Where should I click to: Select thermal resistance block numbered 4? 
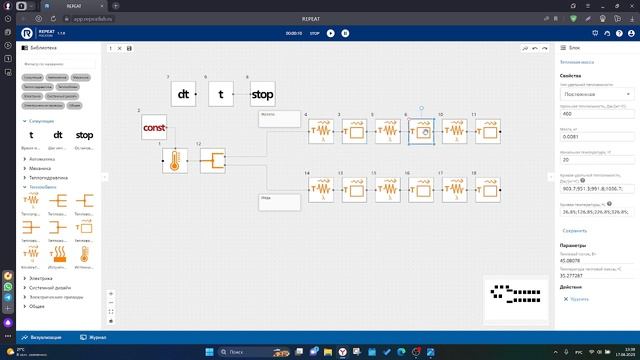[x=321, y=131]
